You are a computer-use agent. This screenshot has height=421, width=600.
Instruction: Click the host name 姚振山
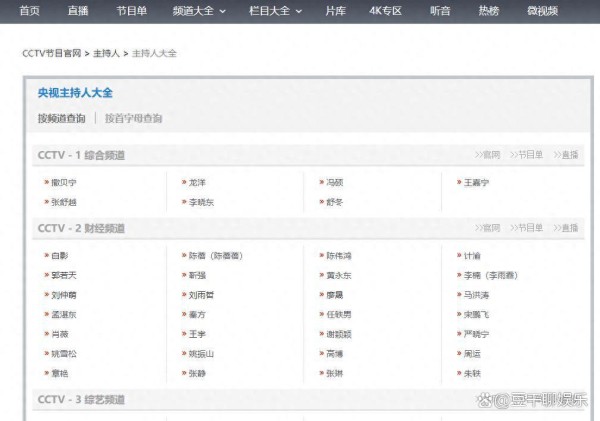[201, 354]
